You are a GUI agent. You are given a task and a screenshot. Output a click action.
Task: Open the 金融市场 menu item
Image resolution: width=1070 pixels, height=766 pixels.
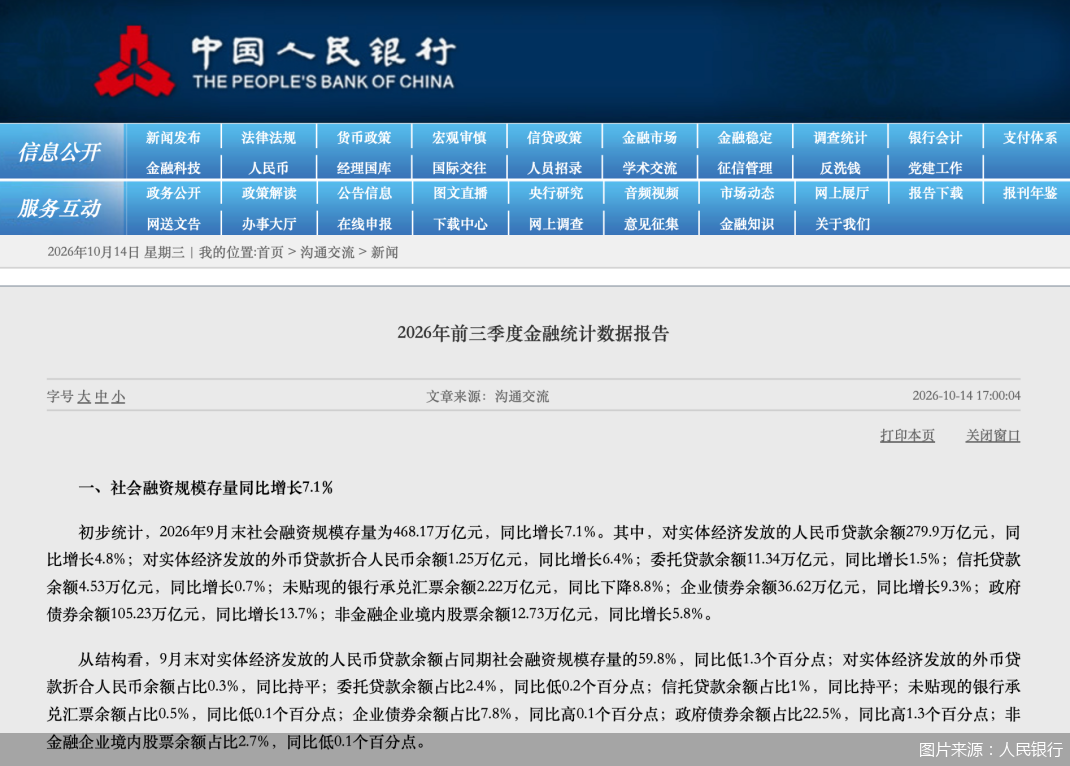(650, 138)
